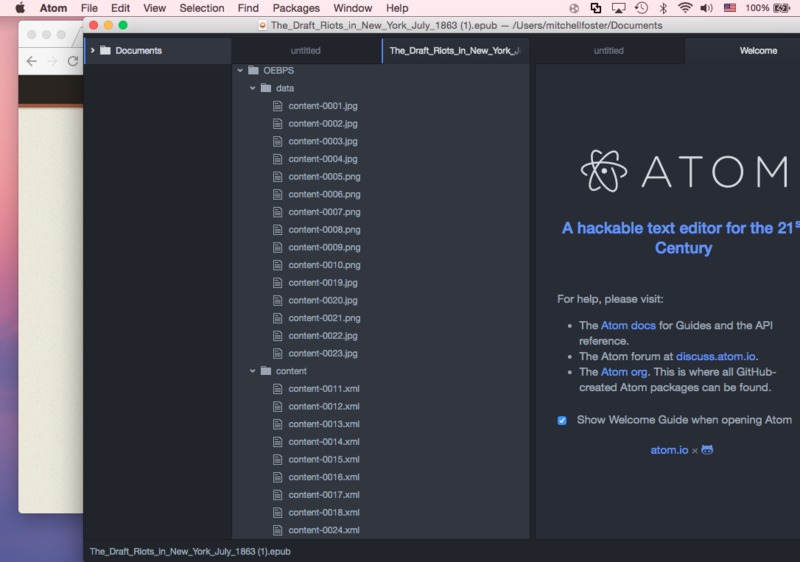The width and height of the screenshot is (800, 562).
Task: Collapse the data folder
Action: tap(253, 88)
